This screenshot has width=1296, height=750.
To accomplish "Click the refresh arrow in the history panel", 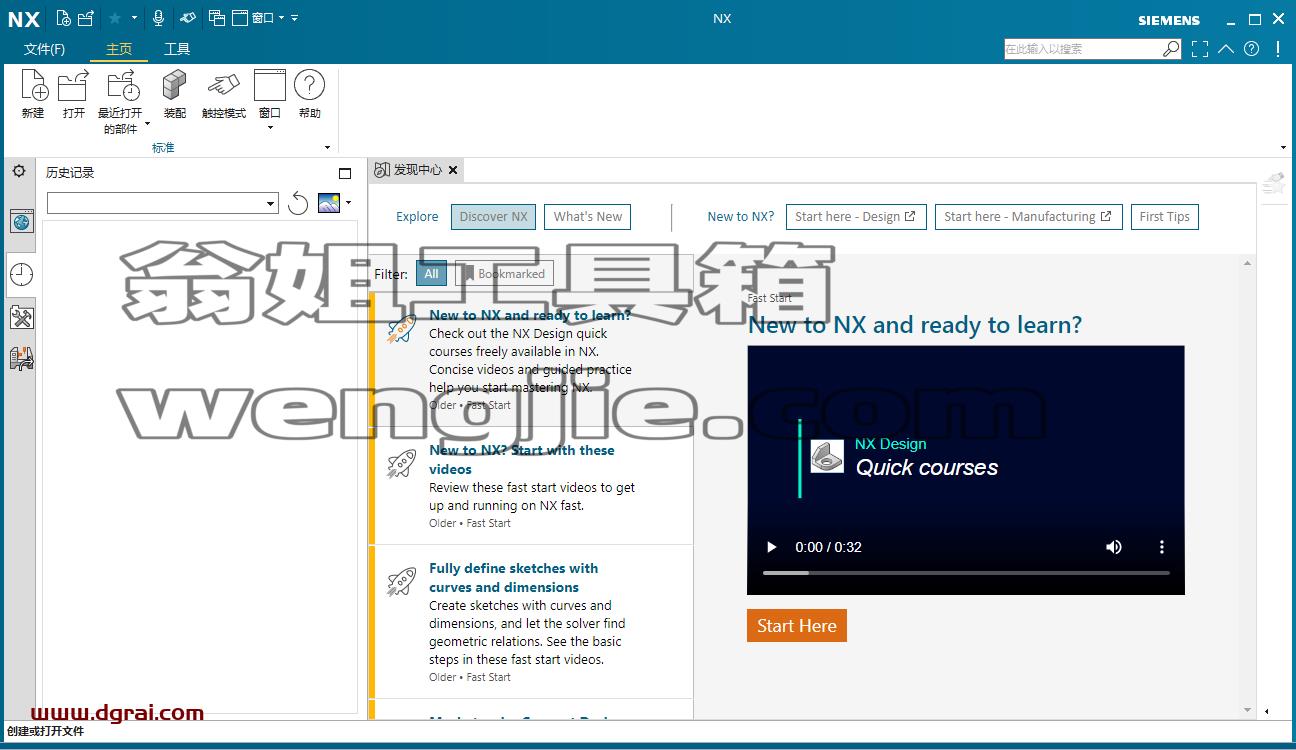I will coord(298,203).
